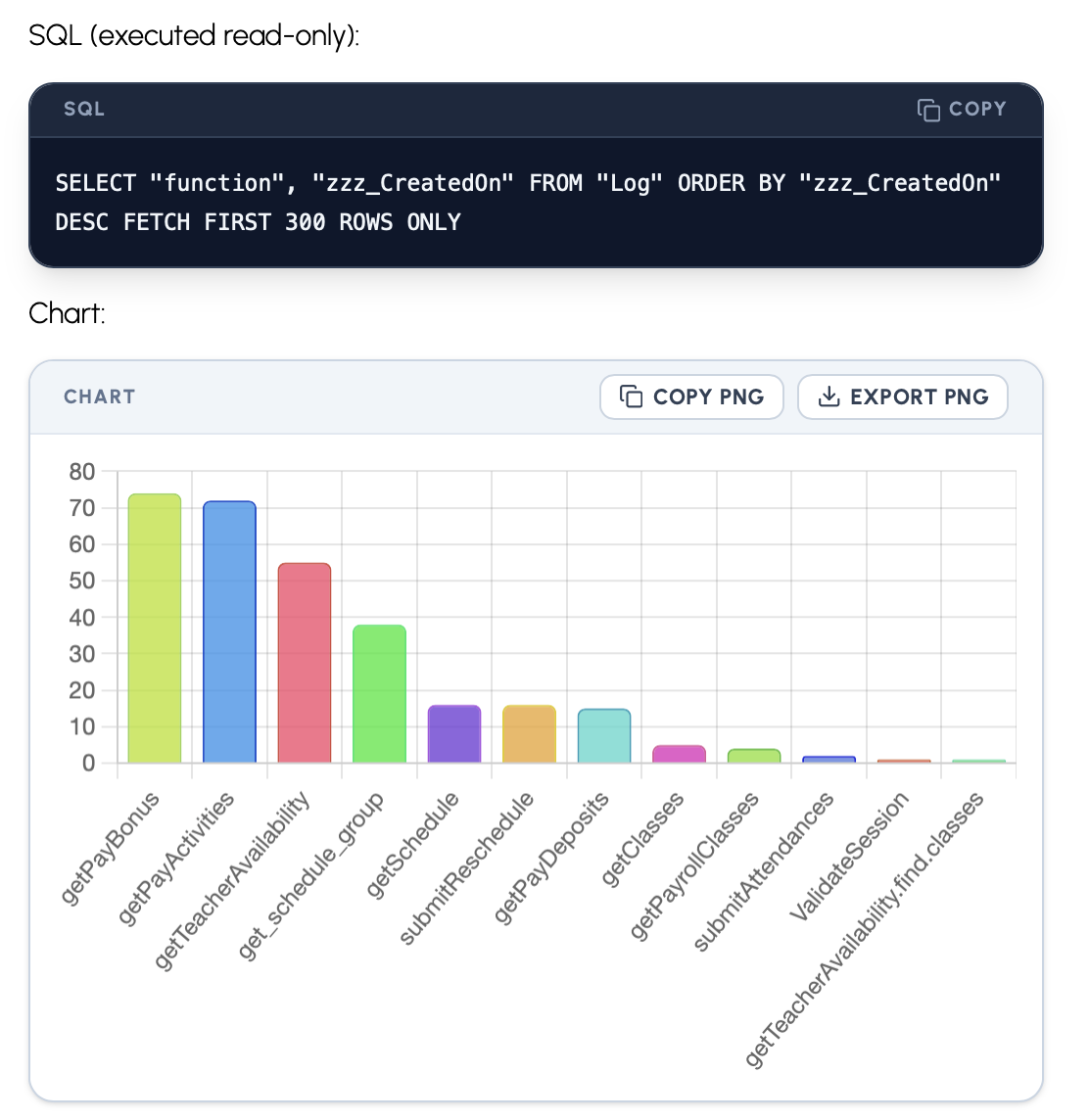Click the ValidateSession x-axis label
Image resolution: width=1089 pixels, height=1120 pixels.
coord(849,857)
